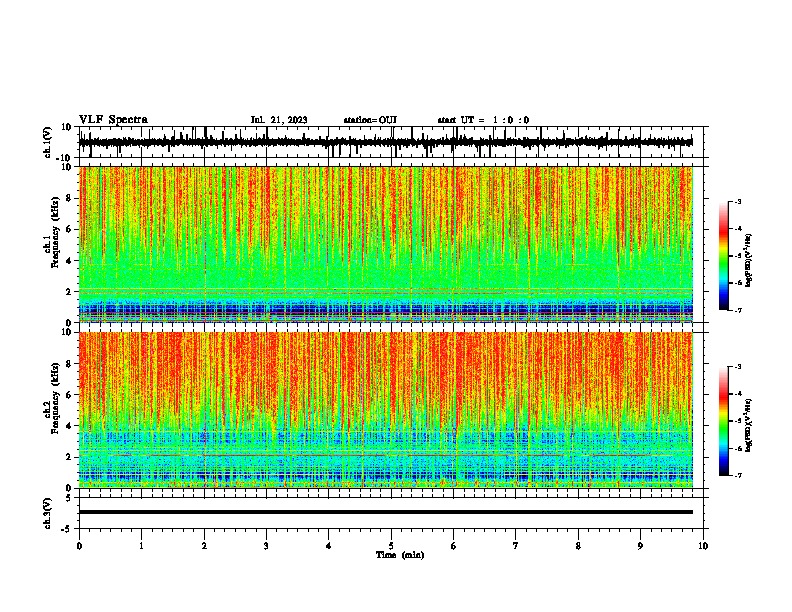Click the "station=OUJ" header text
The width and height of the screenshot is (792, 612).
click(x=370, y=120)
